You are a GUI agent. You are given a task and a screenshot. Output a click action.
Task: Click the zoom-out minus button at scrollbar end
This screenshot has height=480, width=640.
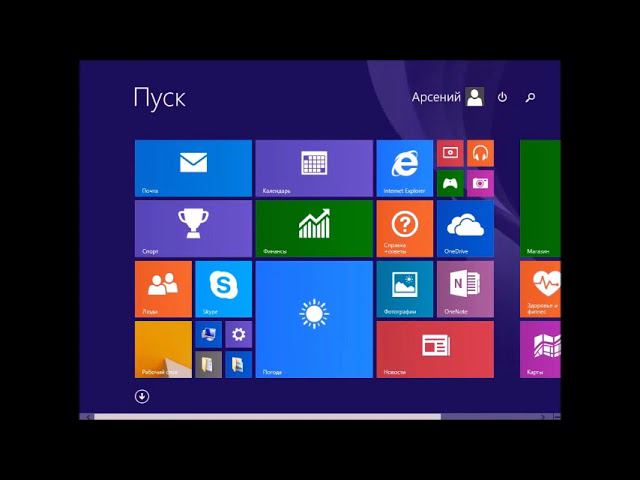pyautogui.click(x=557, y=416)
